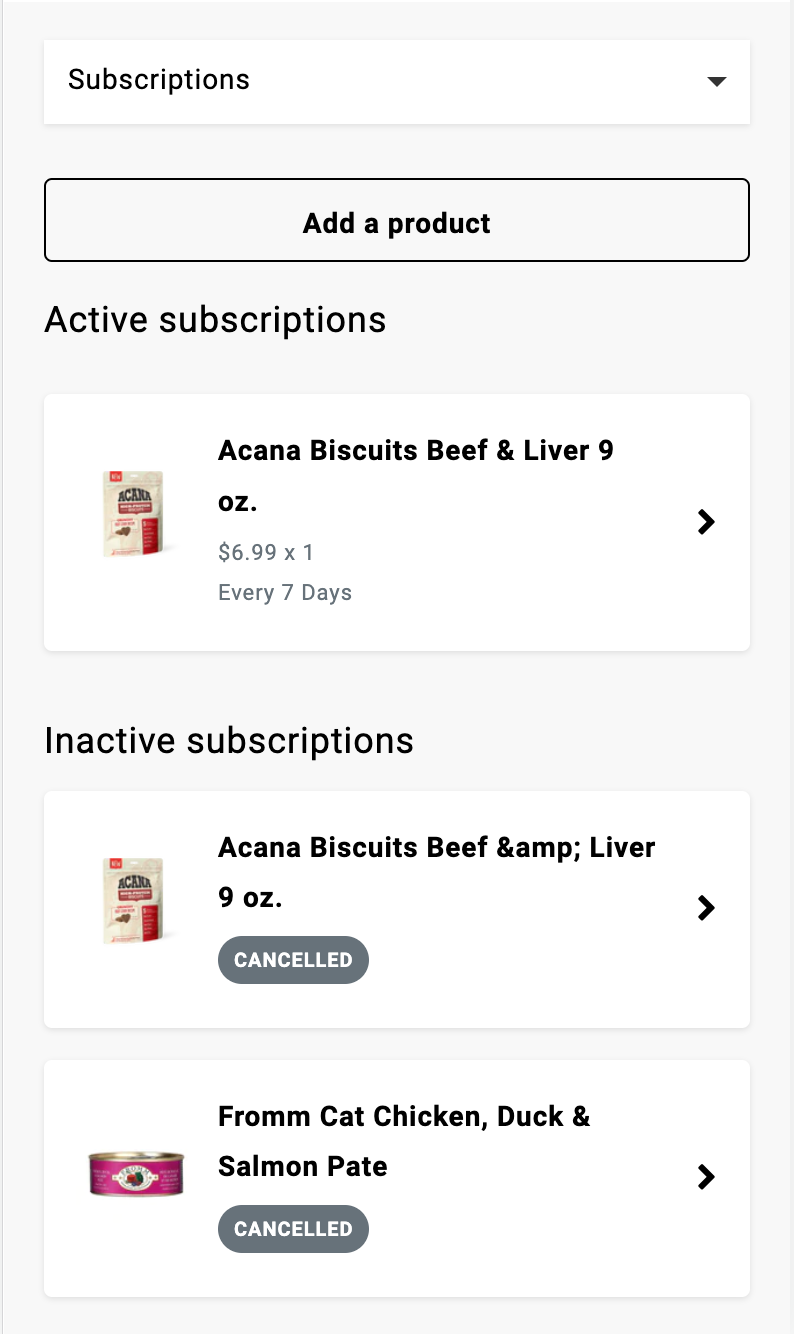Expand cancelled Acana Biscuits chevron arrow

pyautogui.click(x=706, y=908)
